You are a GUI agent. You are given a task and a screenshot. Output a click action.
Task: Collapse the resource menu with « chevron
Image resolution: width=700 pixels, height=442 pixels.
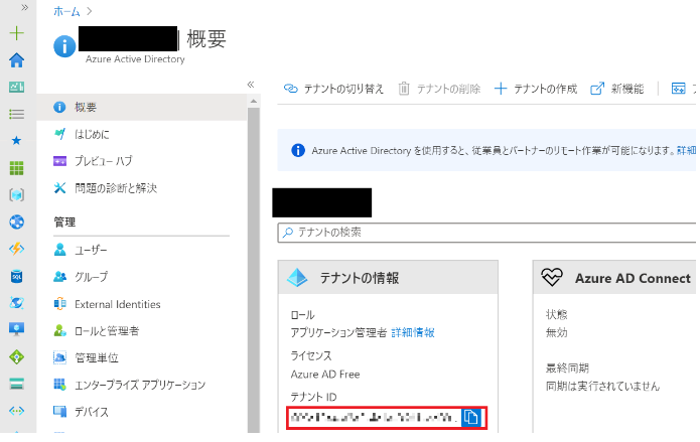point(251,84)
